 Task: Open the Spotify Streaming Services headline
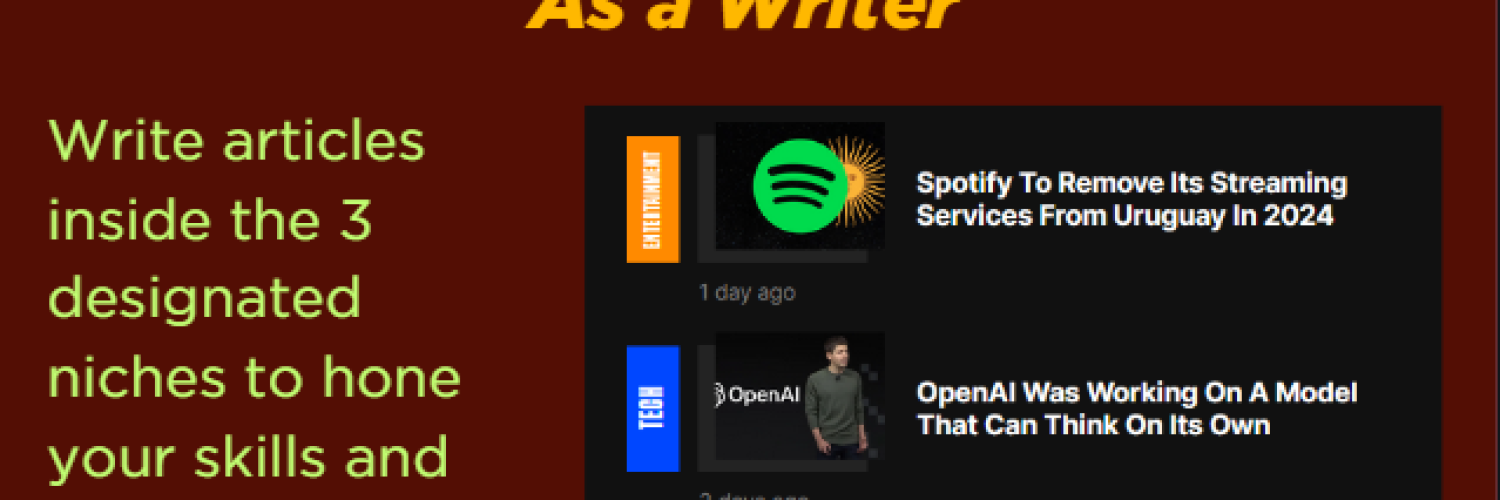click(1131, 199)
